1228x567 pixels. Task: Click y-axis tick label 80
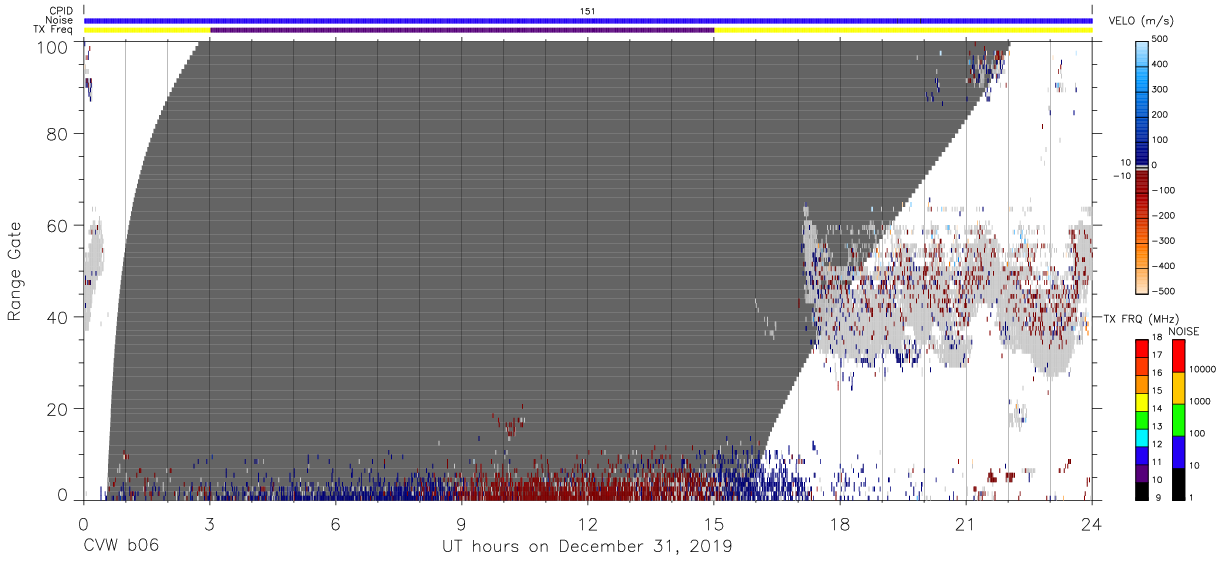tap(57, 134)
